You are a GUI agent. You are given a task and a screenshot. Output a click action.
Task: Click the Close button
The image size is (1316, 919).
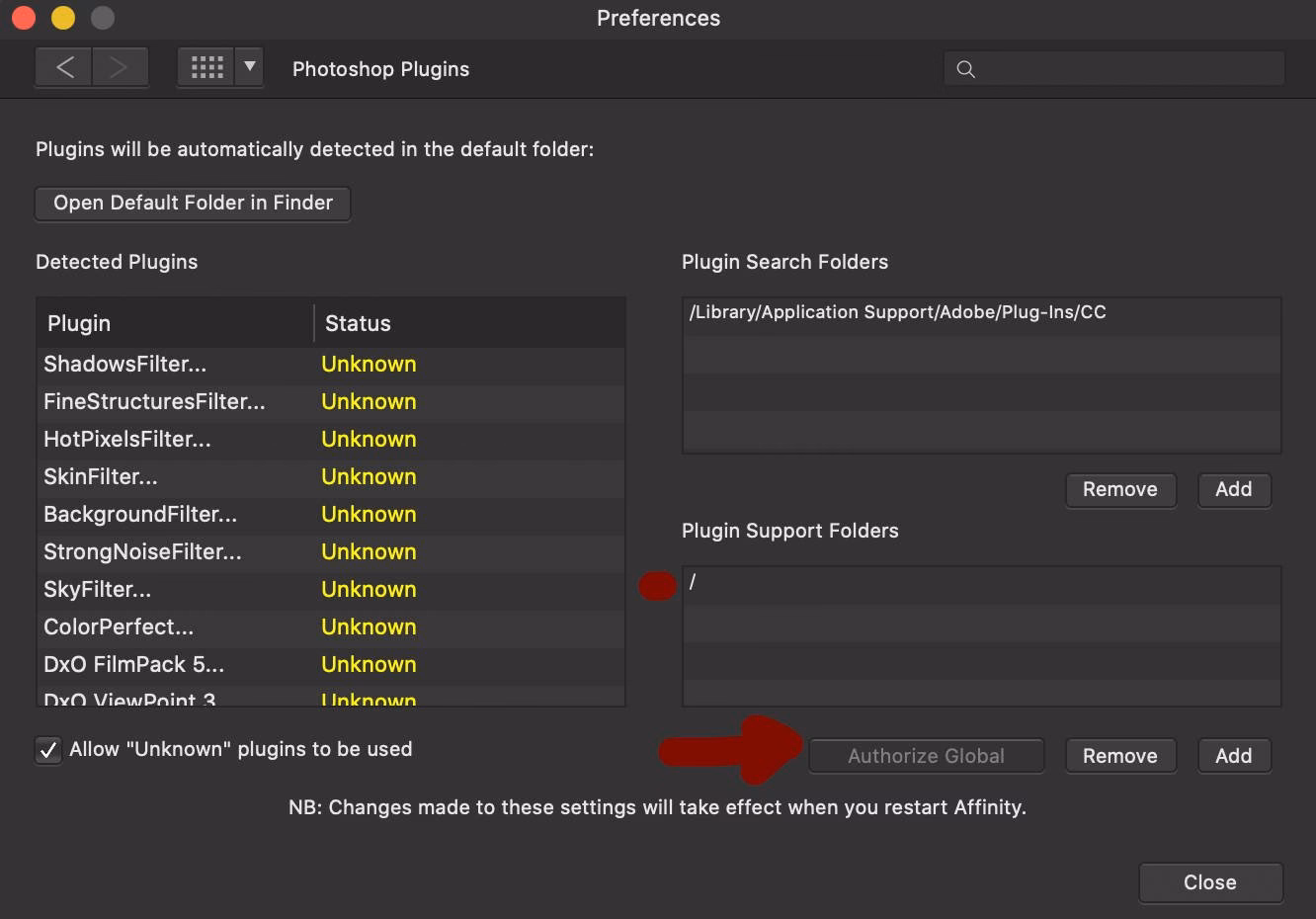point(1209,882)
